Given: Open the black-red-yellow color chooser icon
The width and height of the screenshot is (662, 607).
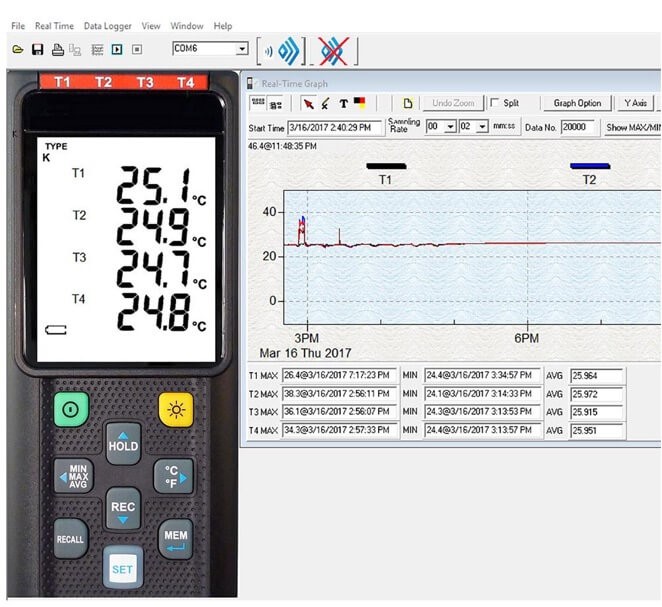Looking at the screenshot, I should pos(359,103).
